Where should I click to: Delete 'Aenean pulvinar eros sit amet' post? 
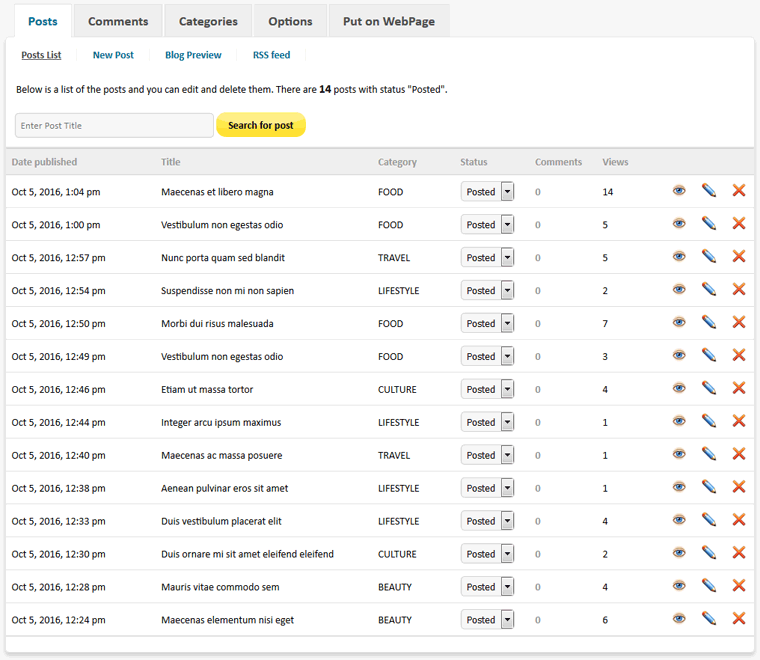coord(739,487)
